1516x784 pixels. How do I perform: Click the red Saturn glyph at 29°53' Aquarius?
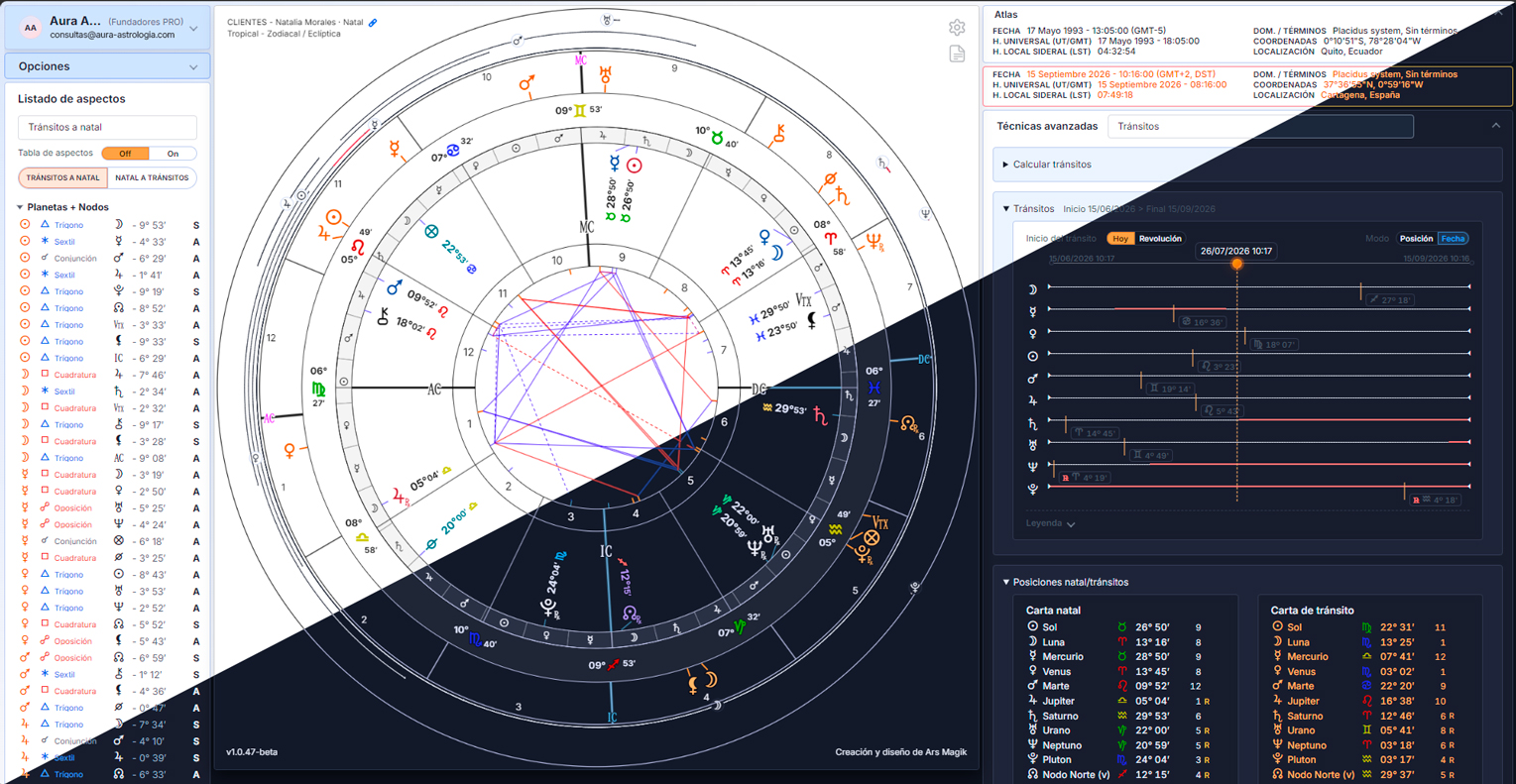tap(820, 416)
